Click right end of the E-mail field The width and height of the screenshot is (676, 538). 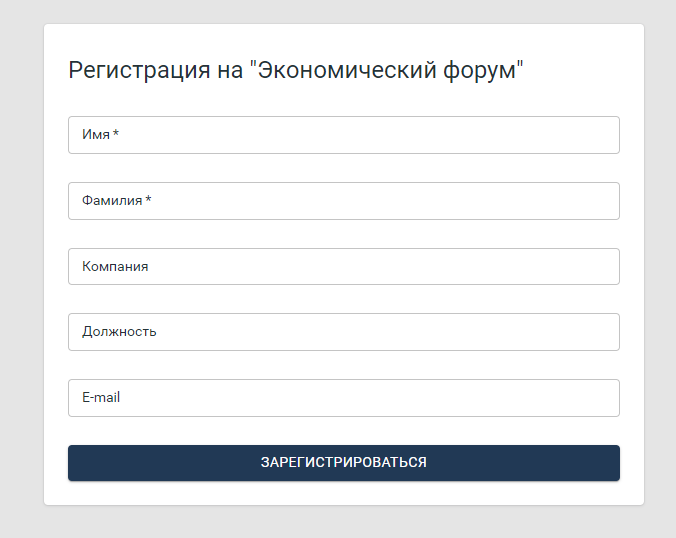pos(600,398)
